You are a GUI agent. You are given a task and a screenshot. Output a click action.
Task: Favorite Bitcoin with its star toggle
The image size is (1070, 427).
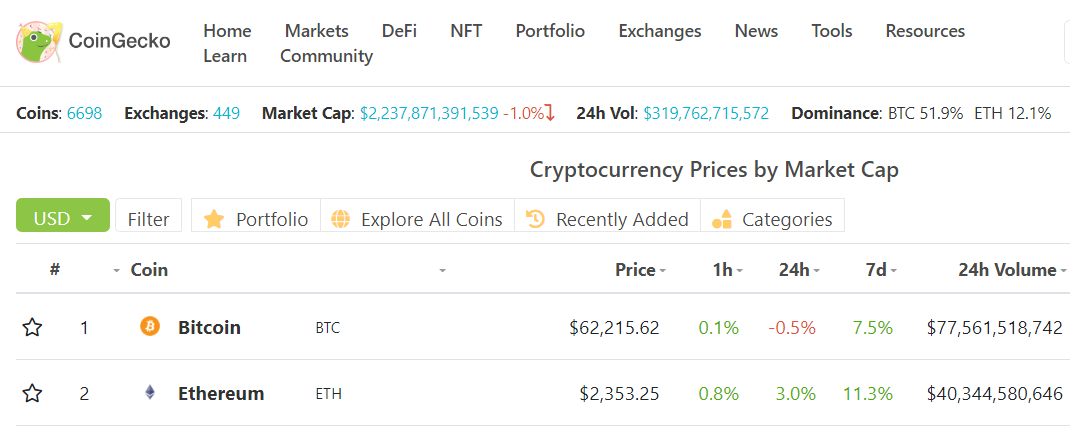tap(33, 327)
